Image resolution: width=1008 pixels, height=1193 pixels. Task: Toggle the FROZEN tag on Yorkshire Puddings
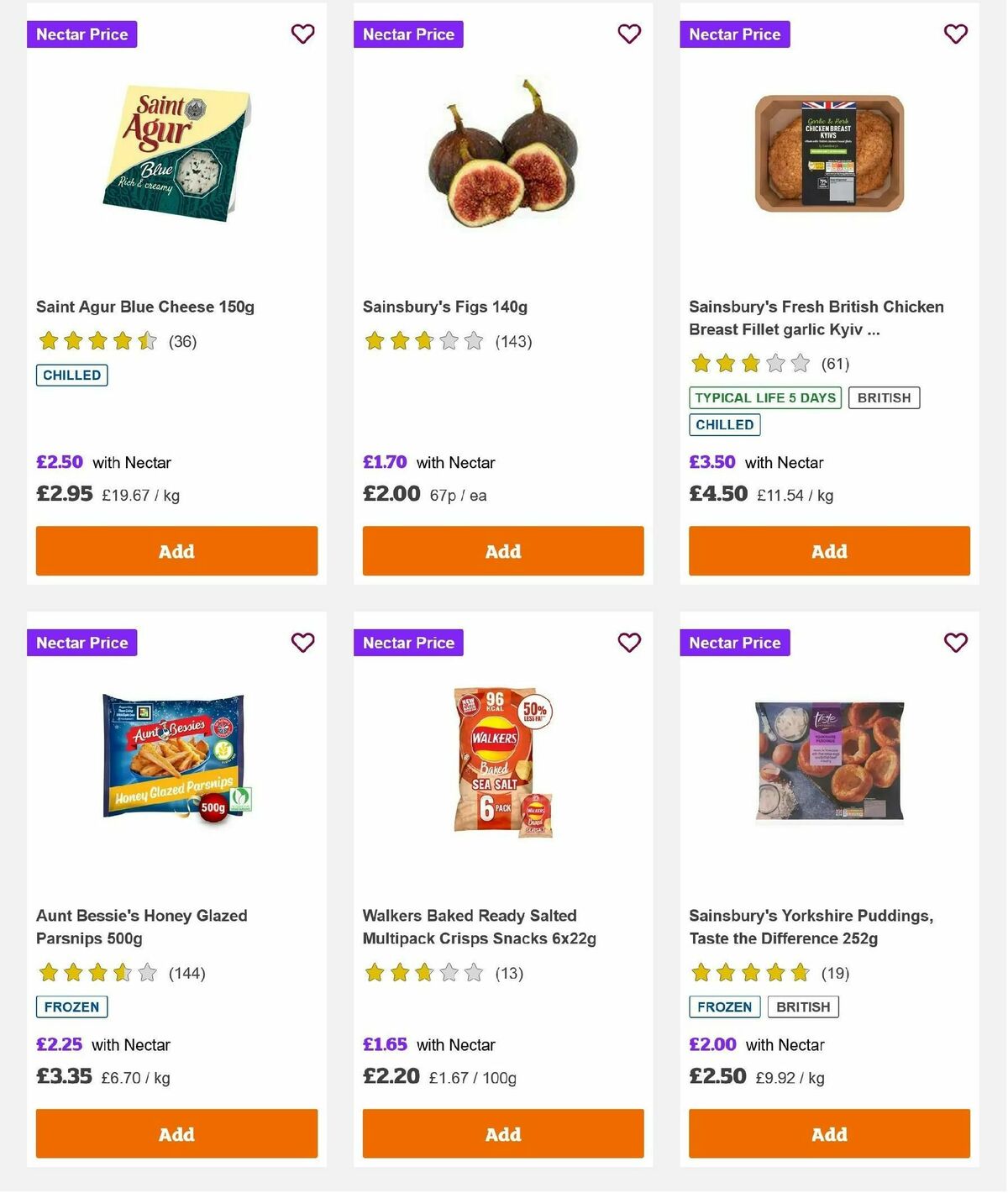point(724,1006)
